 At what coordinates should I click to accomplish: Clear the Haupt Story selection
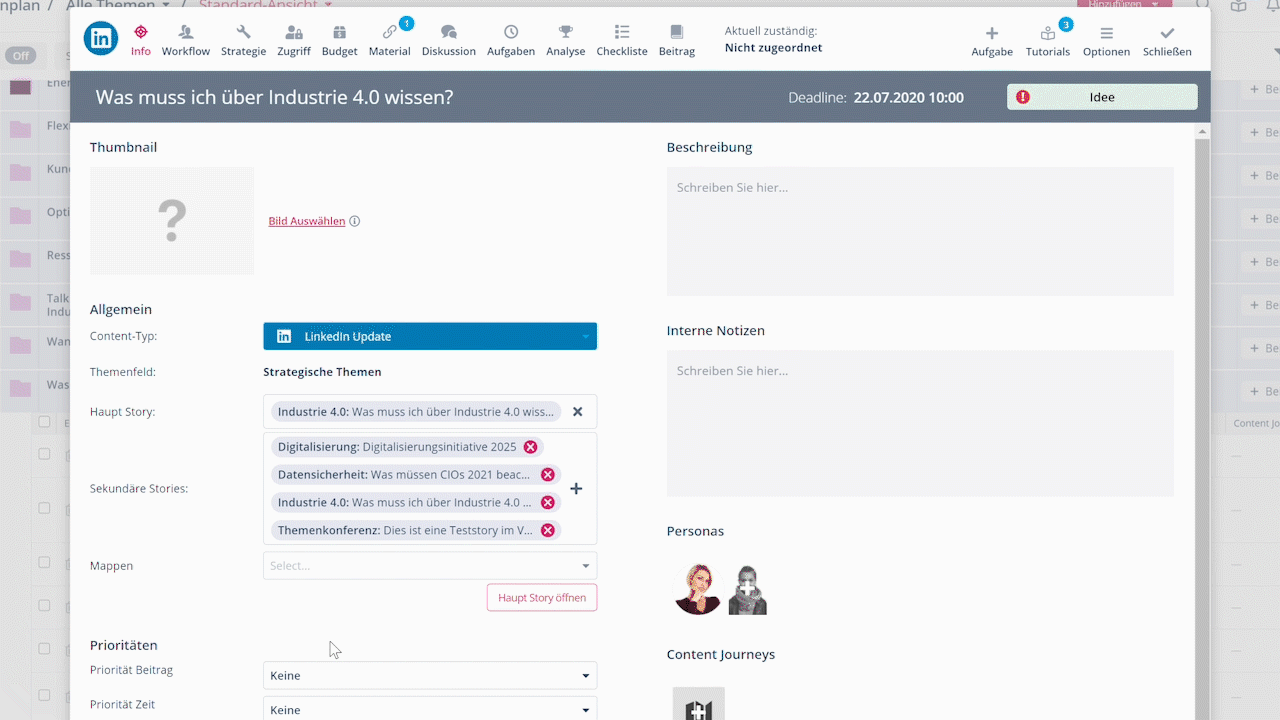577,412
